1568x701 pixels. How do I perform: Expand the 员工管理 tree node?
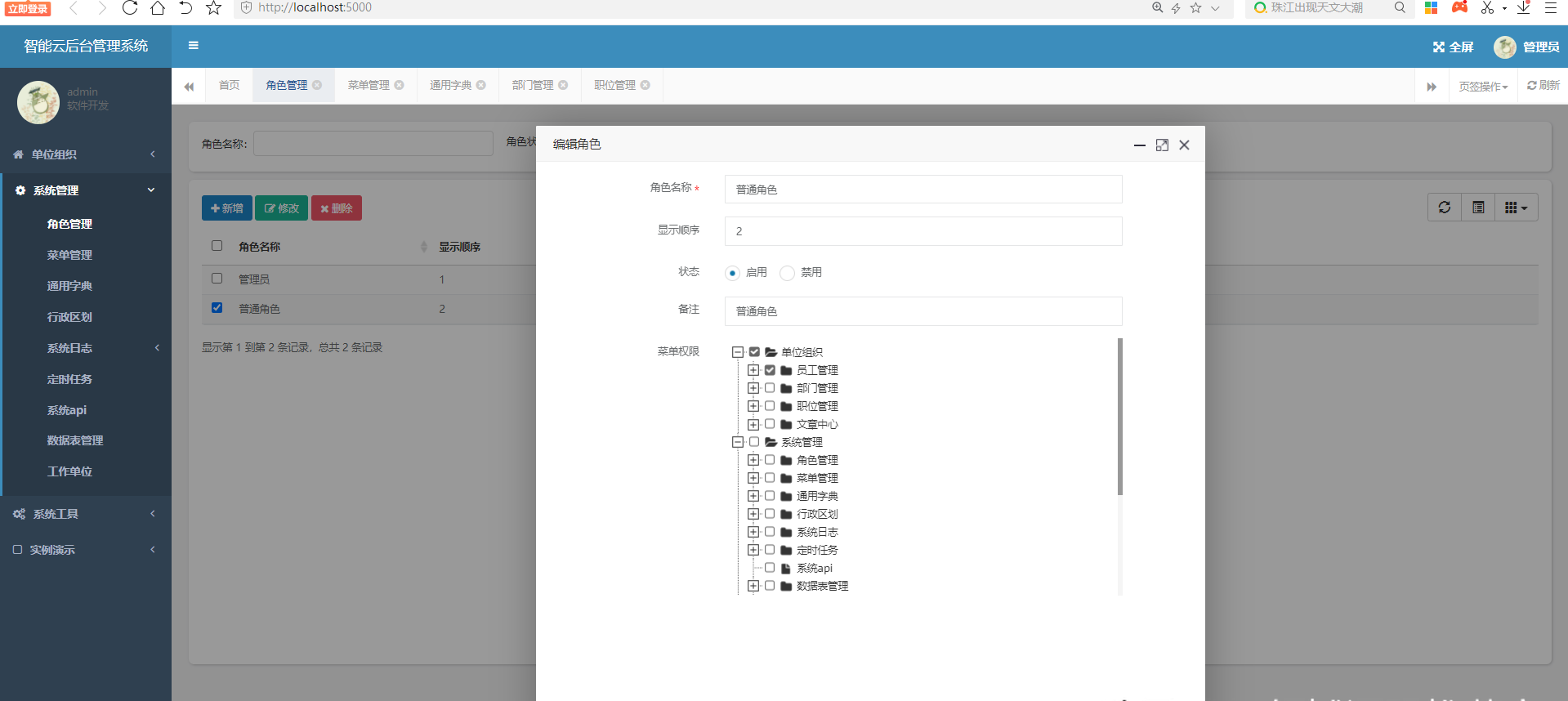(x=753, y=370)
